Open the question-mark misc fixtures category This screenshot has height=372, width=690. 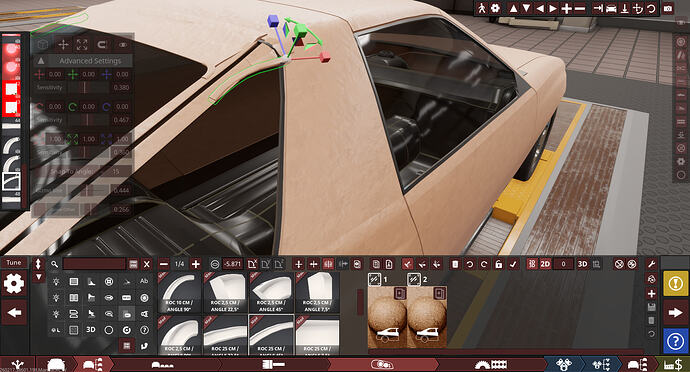(144, 330)
